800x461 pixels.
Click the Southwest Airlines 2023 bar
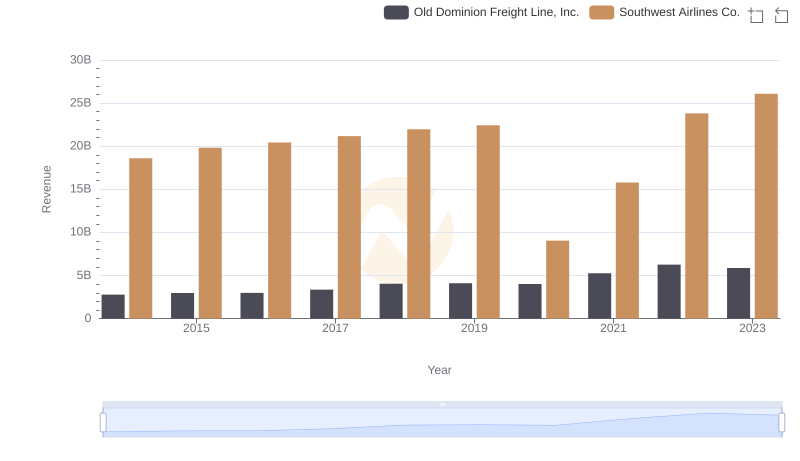tap(766, 206)
